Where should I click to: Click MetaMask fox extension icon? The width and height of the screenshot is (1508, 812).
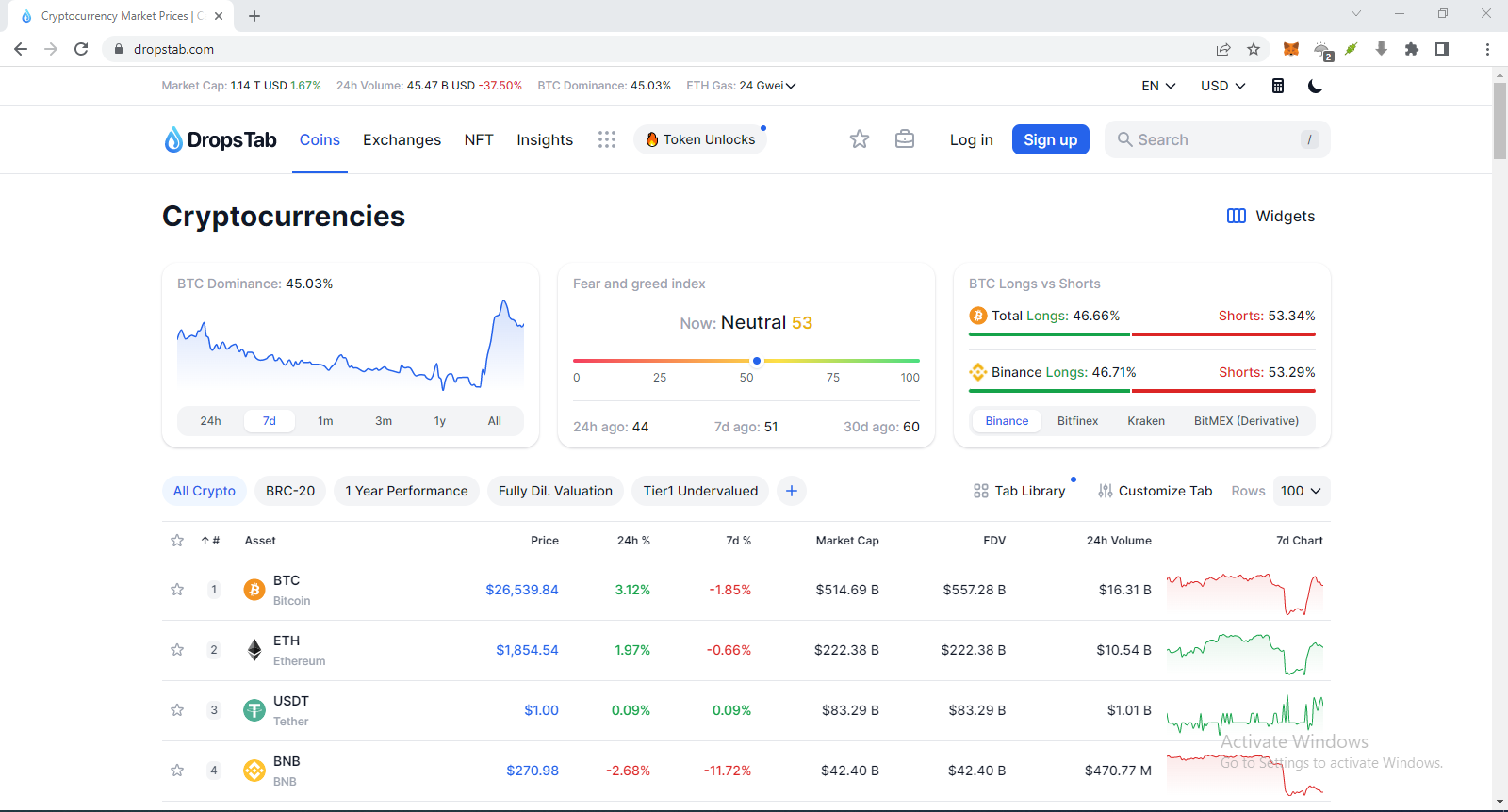1291,49
